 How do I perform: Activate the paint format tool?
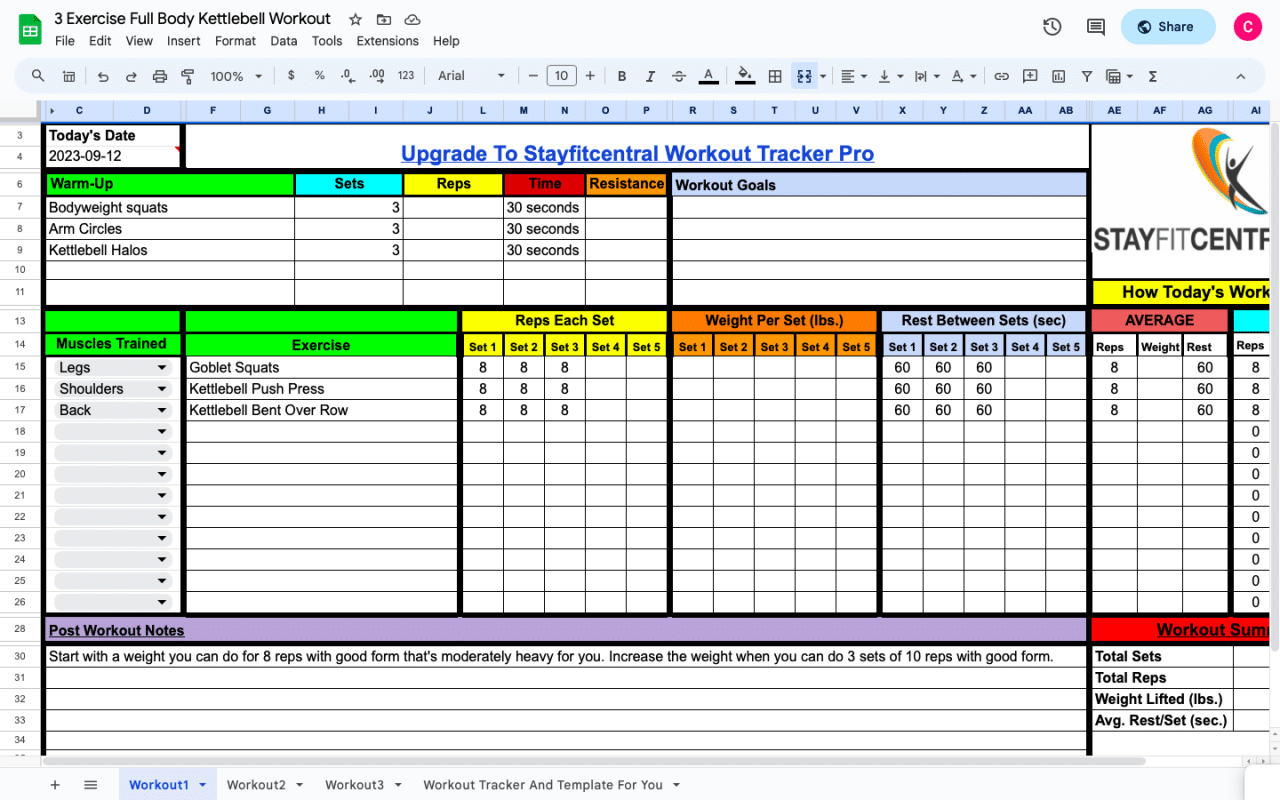187,76
